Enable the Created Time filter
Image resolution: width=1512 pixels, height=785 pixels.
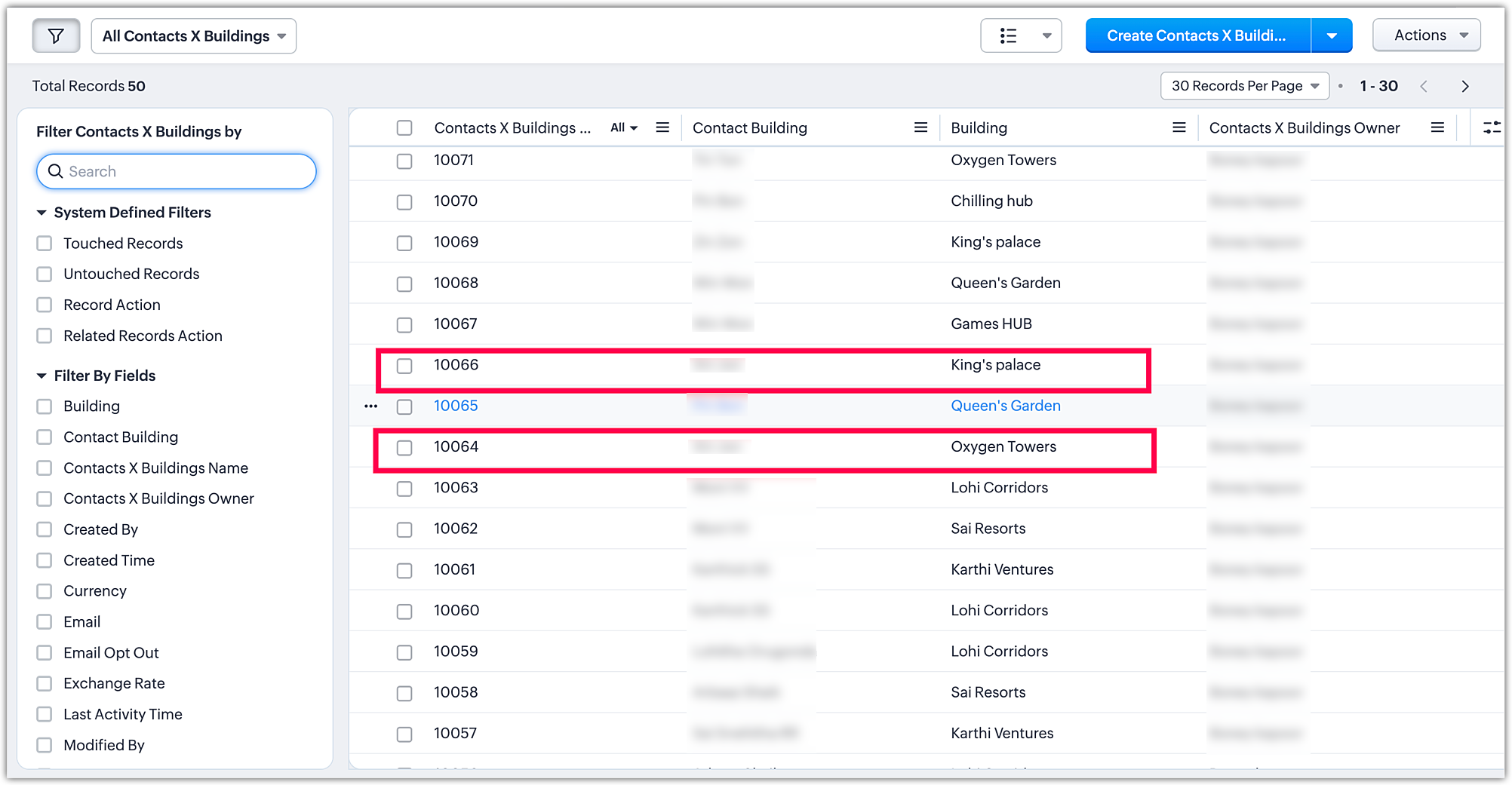tap(45, 560)
